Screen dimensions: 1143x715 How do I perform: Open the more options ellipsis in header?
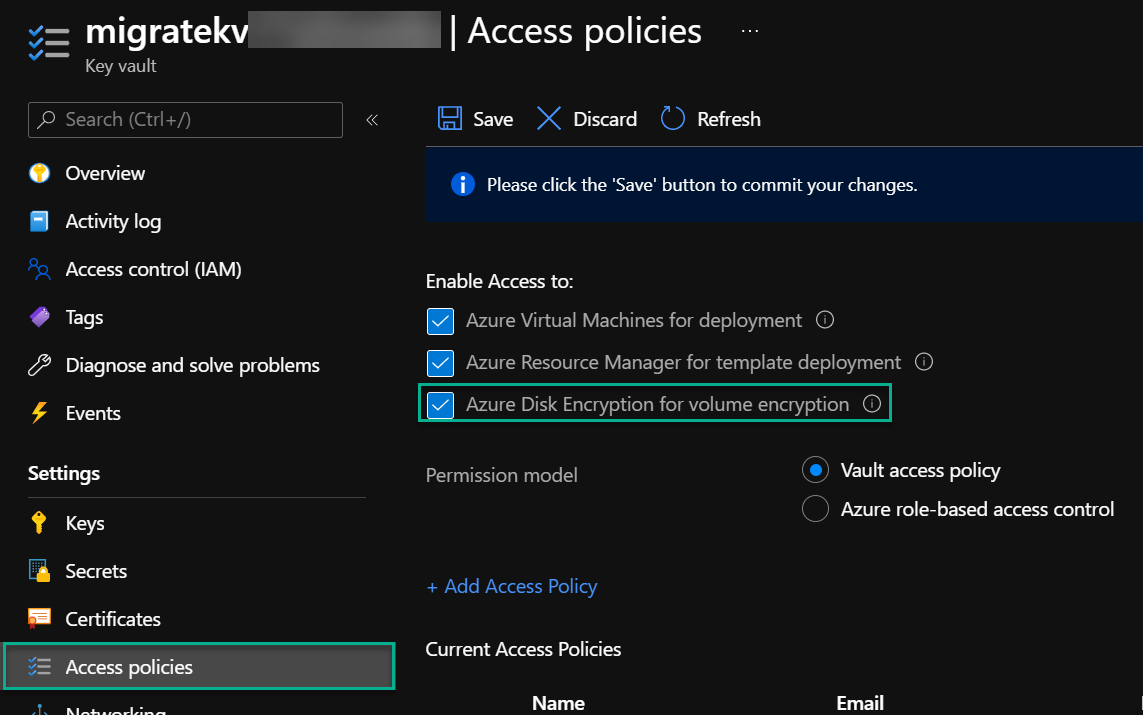point(750,31)
